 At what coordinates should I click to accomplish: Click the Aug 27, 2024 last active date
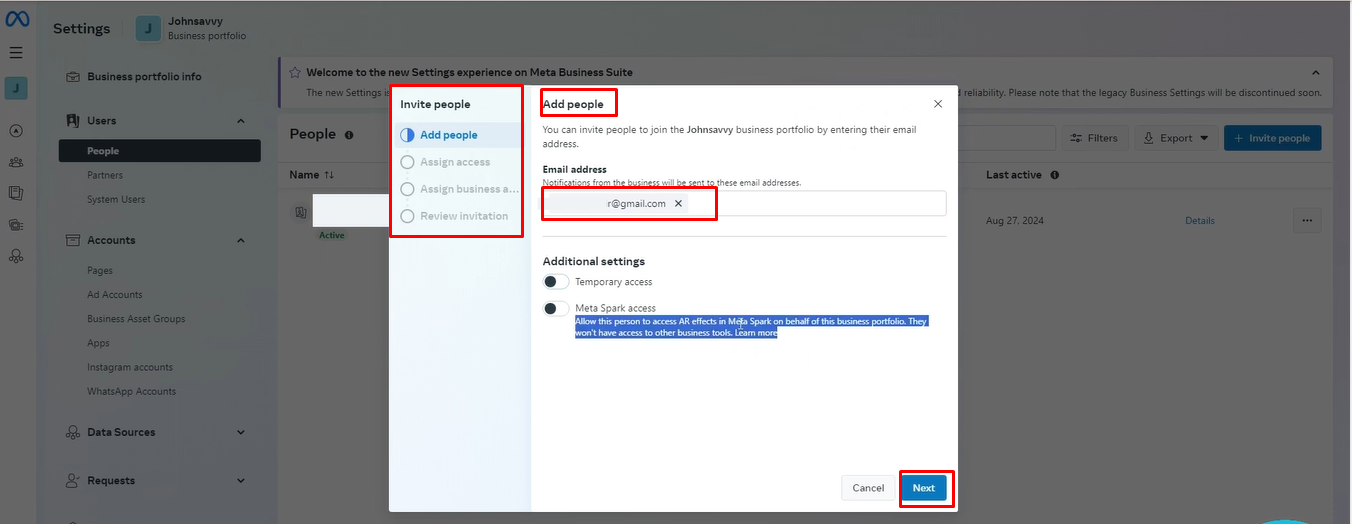click(1014, 221)
